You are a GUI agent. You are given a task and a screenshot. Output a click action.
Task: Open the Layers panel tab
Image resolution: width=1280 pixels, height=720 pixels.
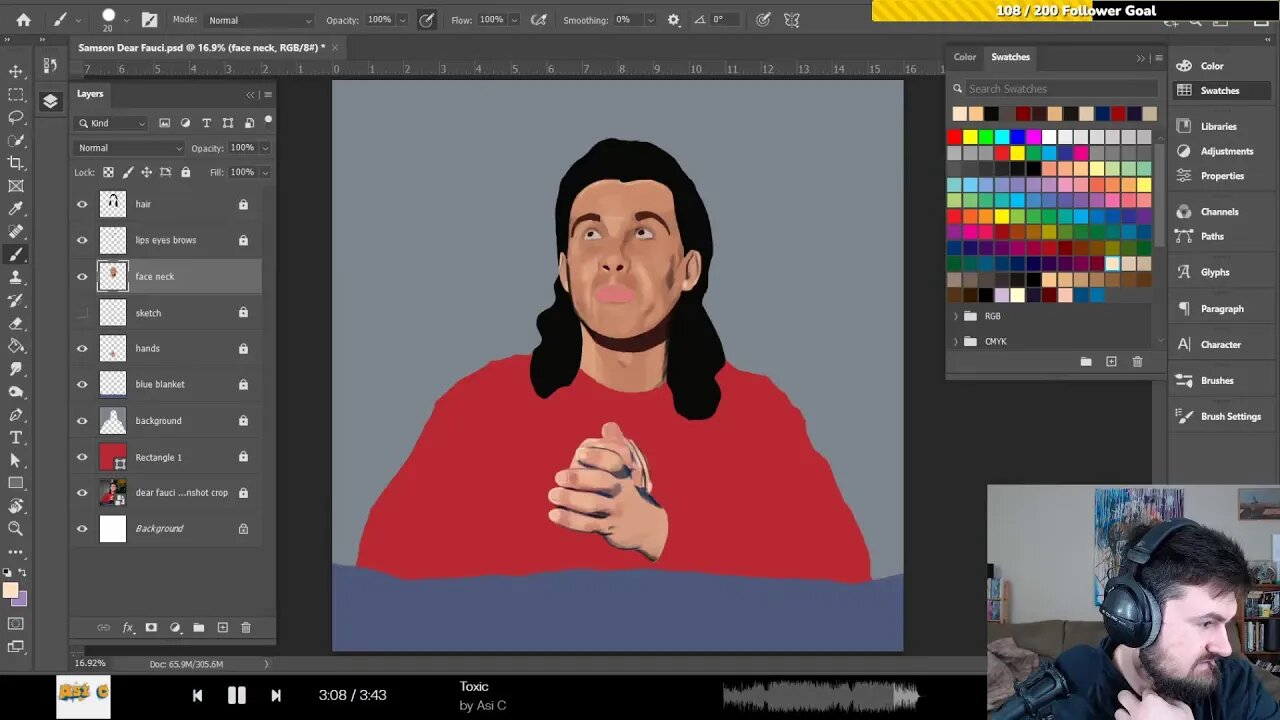pos(90,94)
